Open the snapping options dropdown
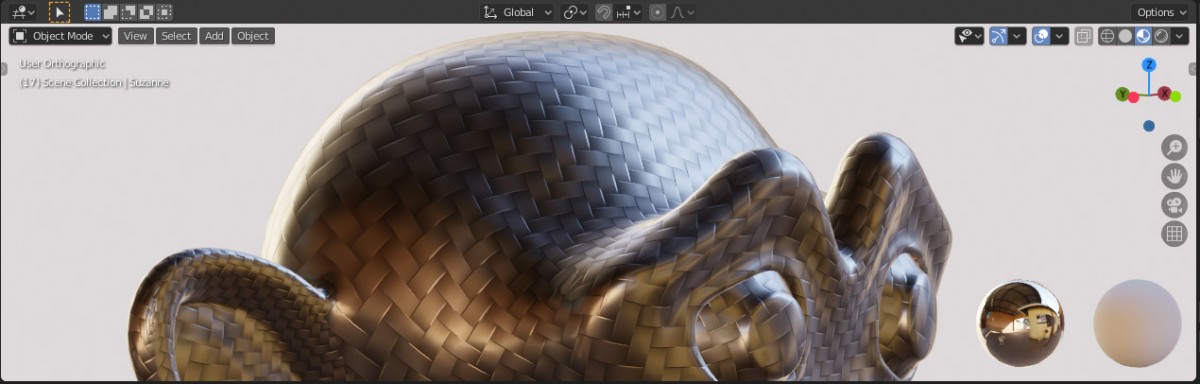Screen dimensions: 1200x384 (x=629, y=12)
